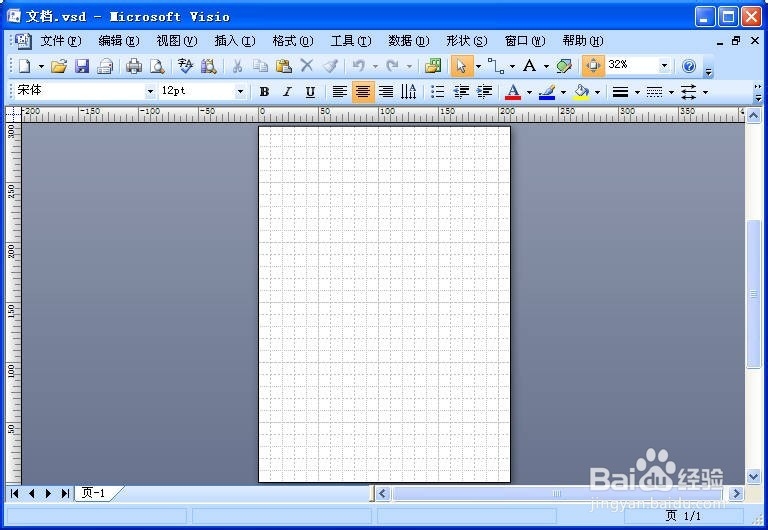Click the line color pen swatch
Image resolution: width=768 pixels, height=530 pixels.
point(547,92)
